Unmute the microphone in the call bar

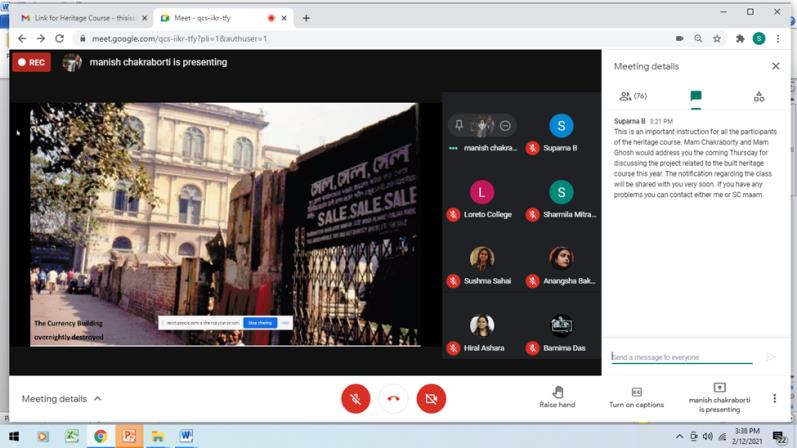[355, 398]
